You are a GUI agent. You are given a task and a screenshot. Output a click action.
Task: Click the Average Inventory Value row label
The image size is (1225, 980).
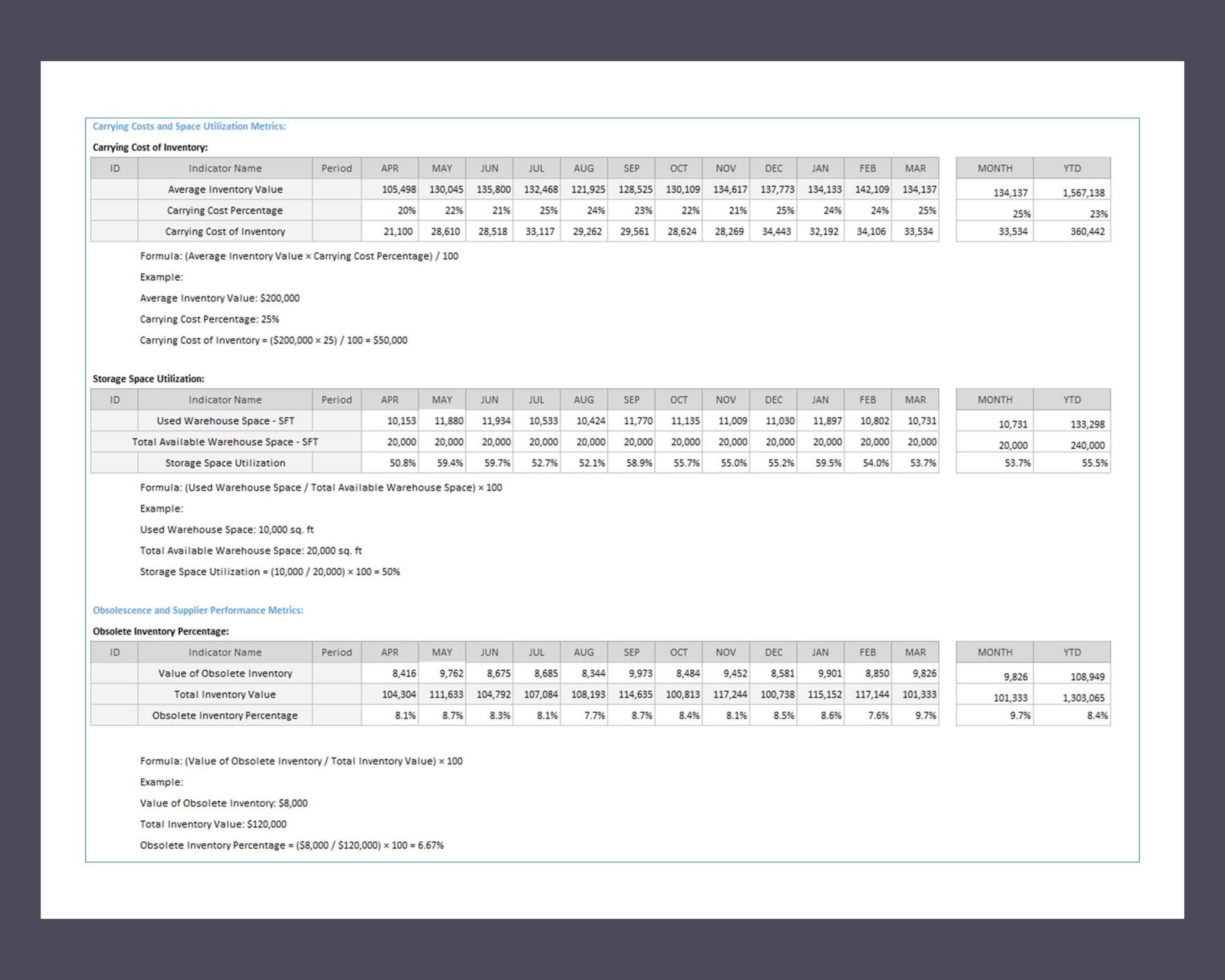(225, 189)
